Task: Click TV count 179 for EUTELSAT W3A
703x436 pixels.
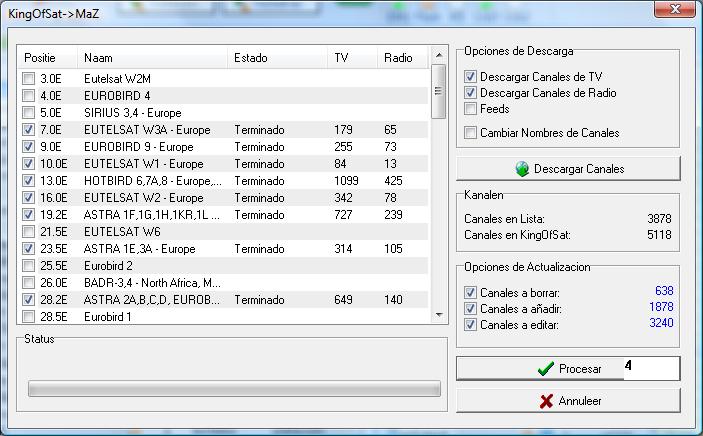Action: coord(343,130)
